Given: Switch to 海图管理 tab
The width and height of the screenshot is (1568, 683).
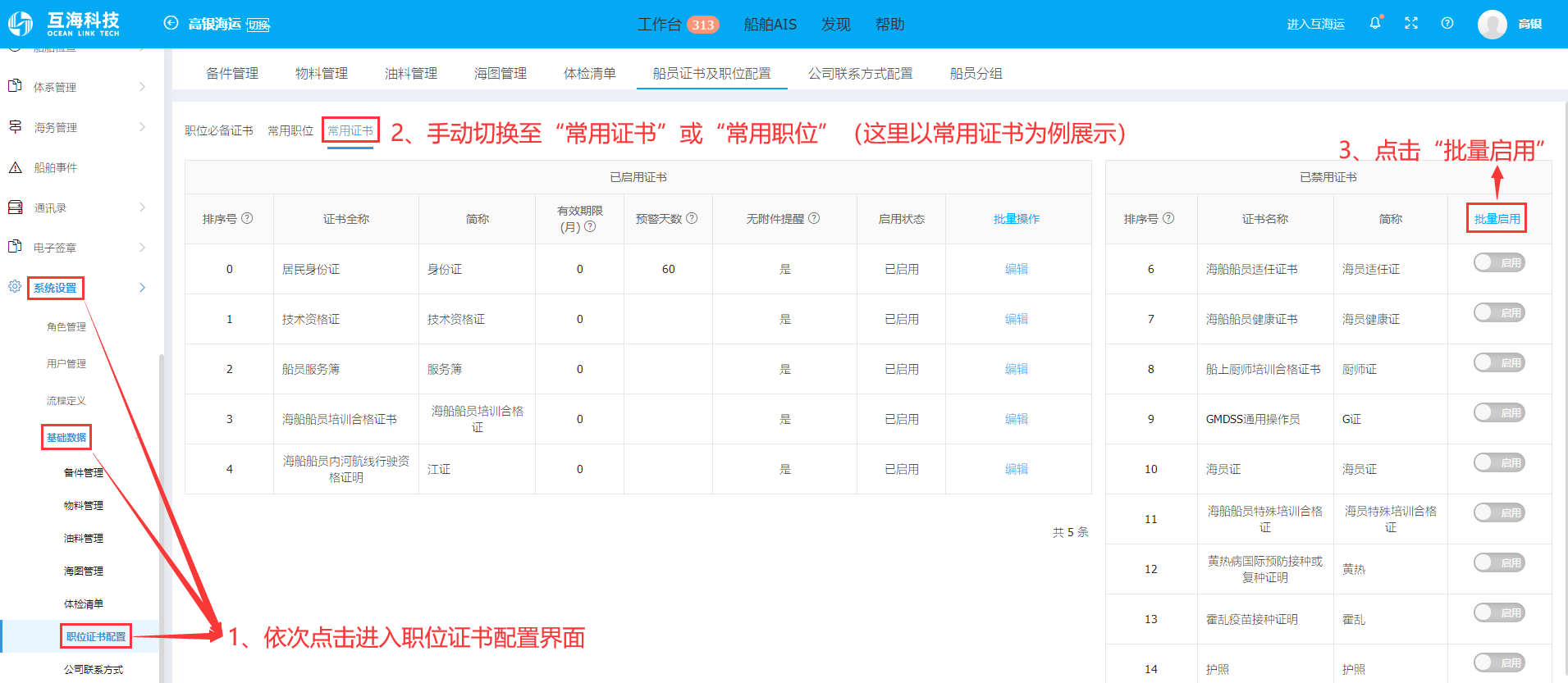Looking at the screenshot, I should (501, 73).
